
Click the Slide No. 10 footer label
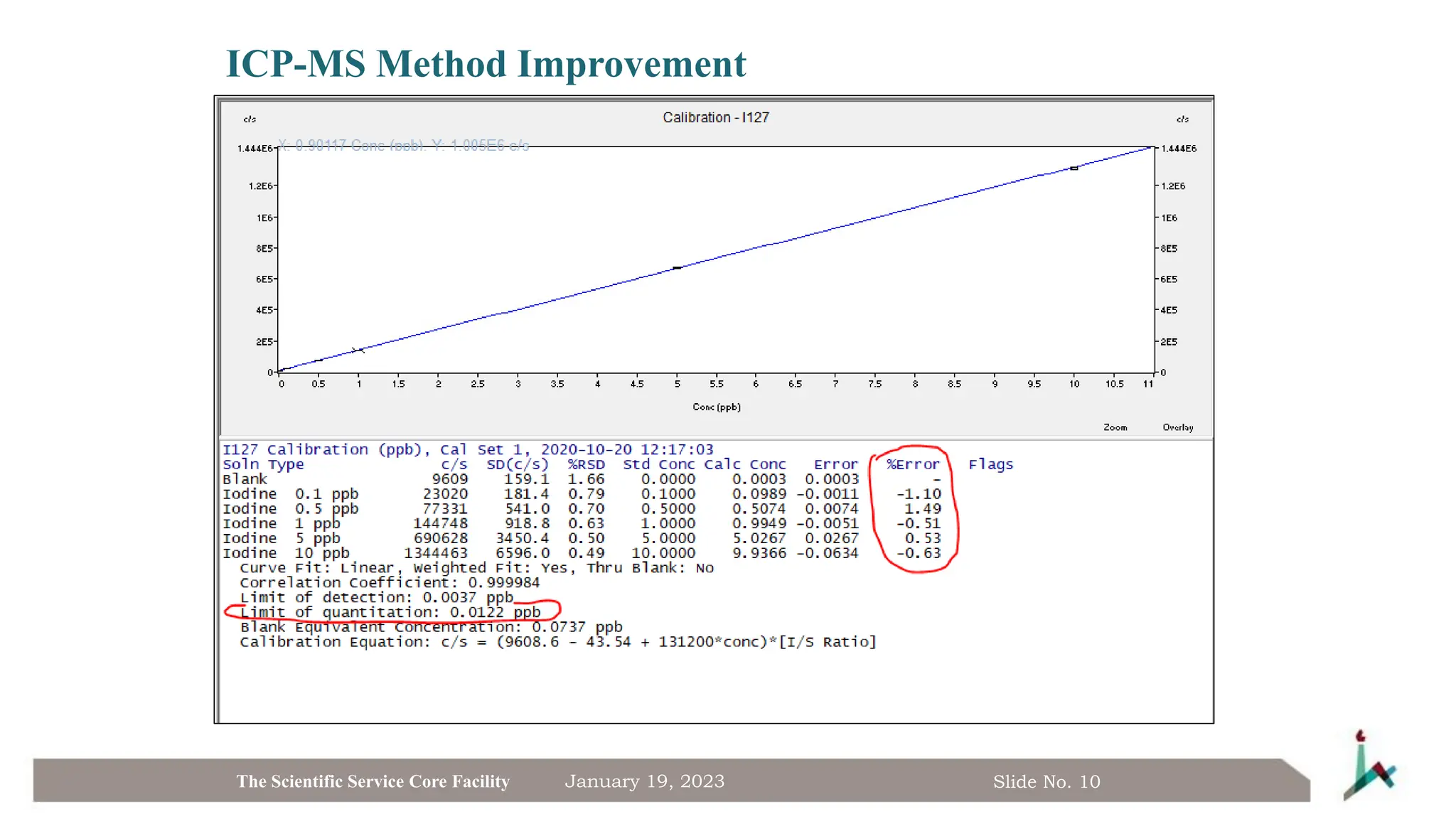pyautogui.click(x=1046, y=782)
